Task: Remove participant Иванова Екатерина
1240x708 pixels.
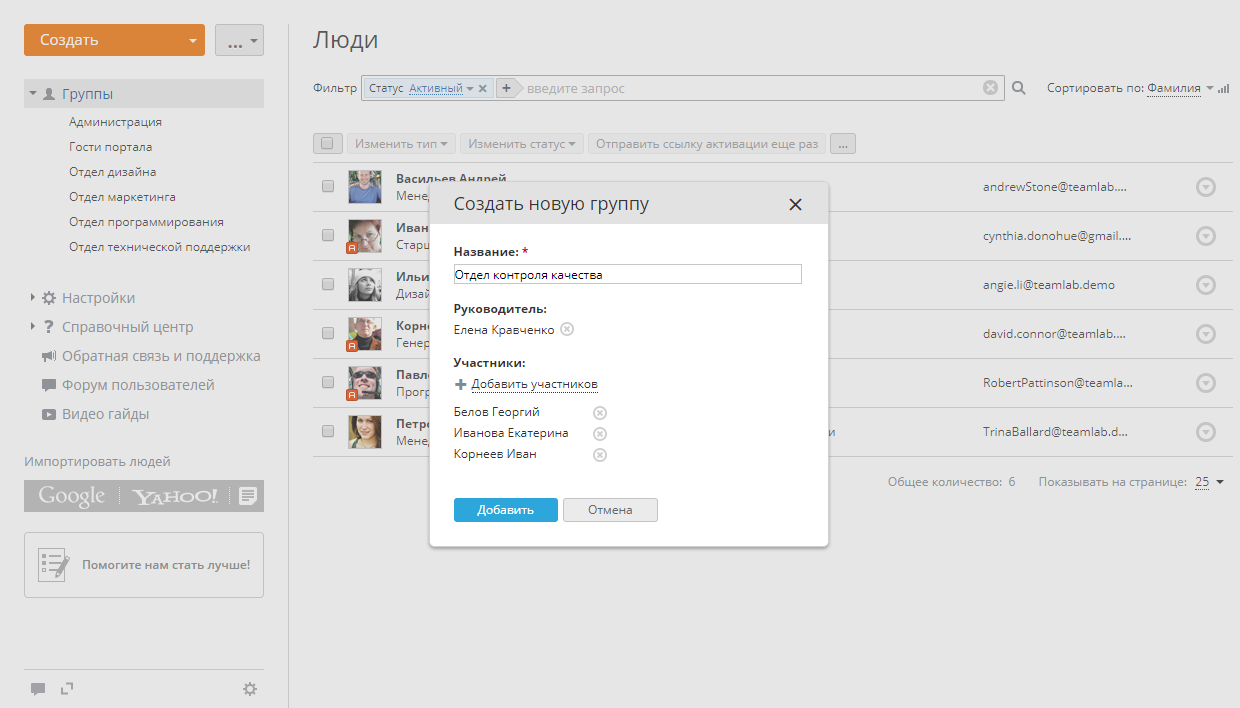Action: [600, 434]
